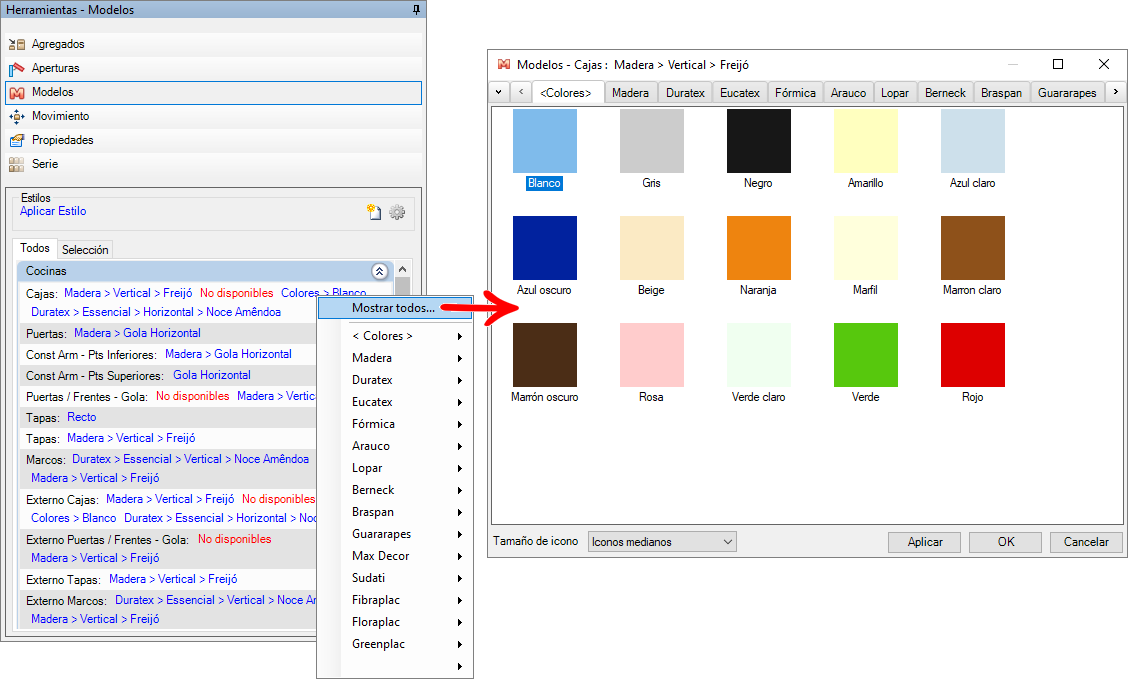Expand the Floraplac submenu
The image size is (1128, 679).
(x=460, y=623)
